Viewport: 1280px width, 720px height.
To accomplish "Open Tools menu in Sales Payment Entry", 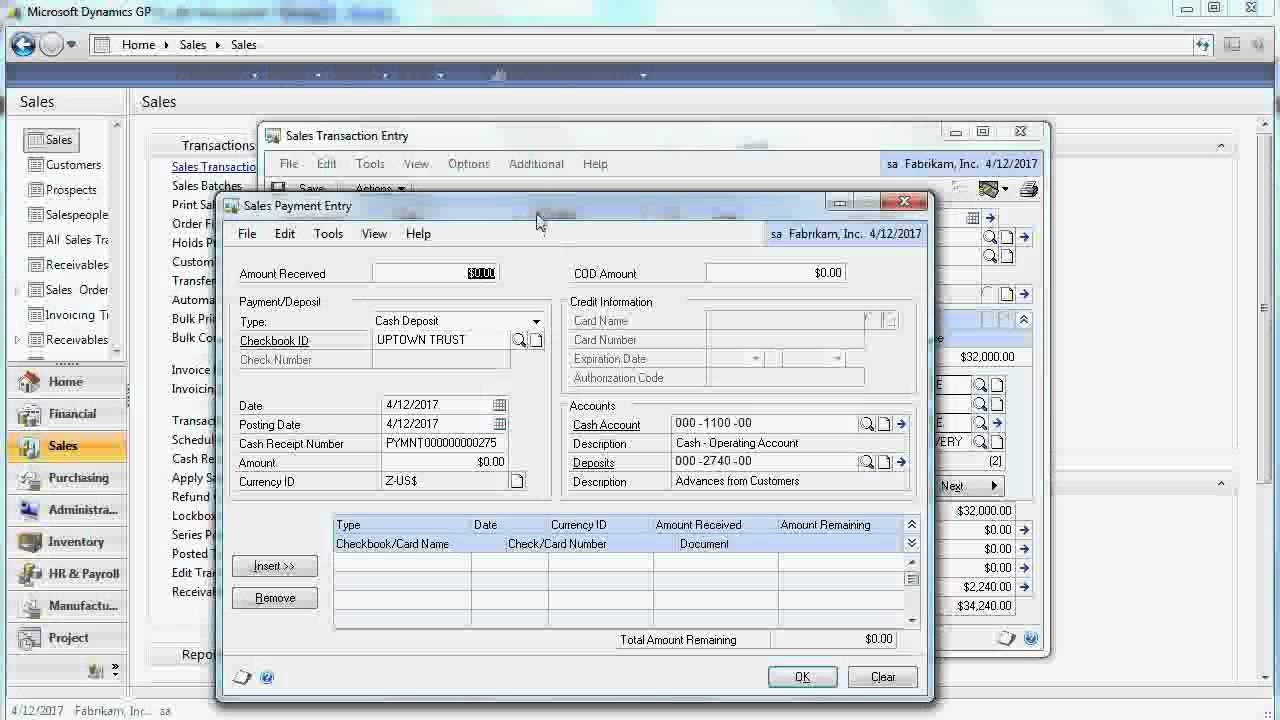I will click(328, 234).
